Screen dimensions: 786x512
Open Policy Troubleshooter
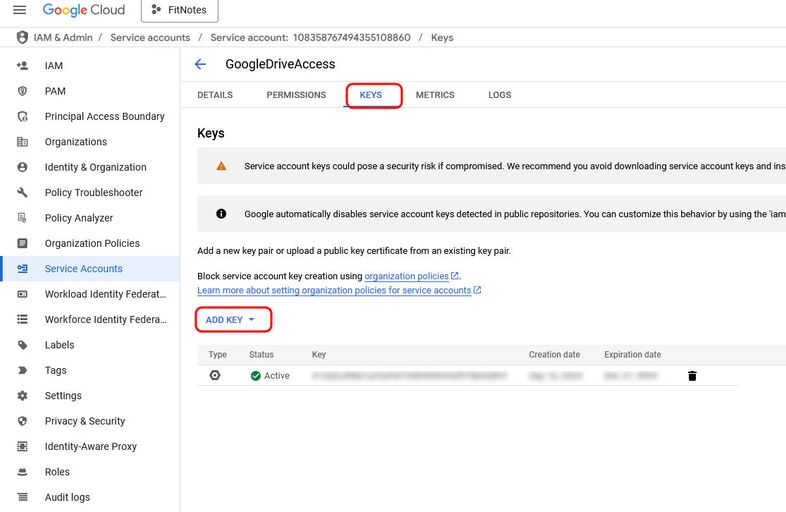point(93,193)
